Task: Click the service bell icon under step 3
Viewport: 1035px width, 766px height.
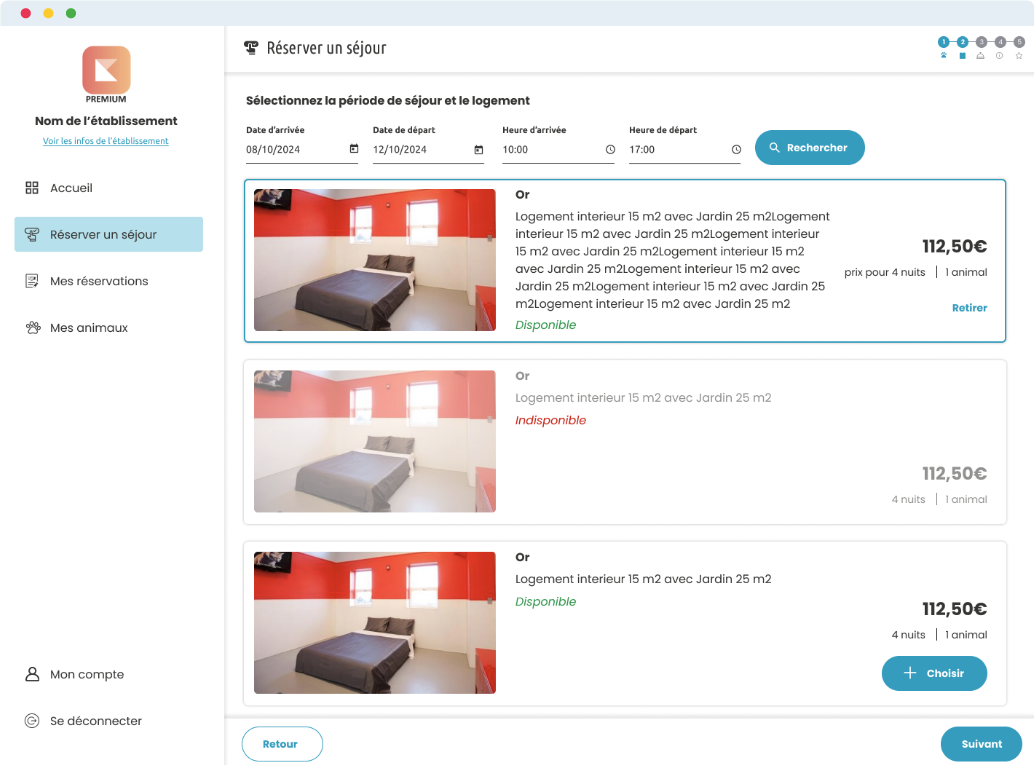Action: [x=981, y=56]
